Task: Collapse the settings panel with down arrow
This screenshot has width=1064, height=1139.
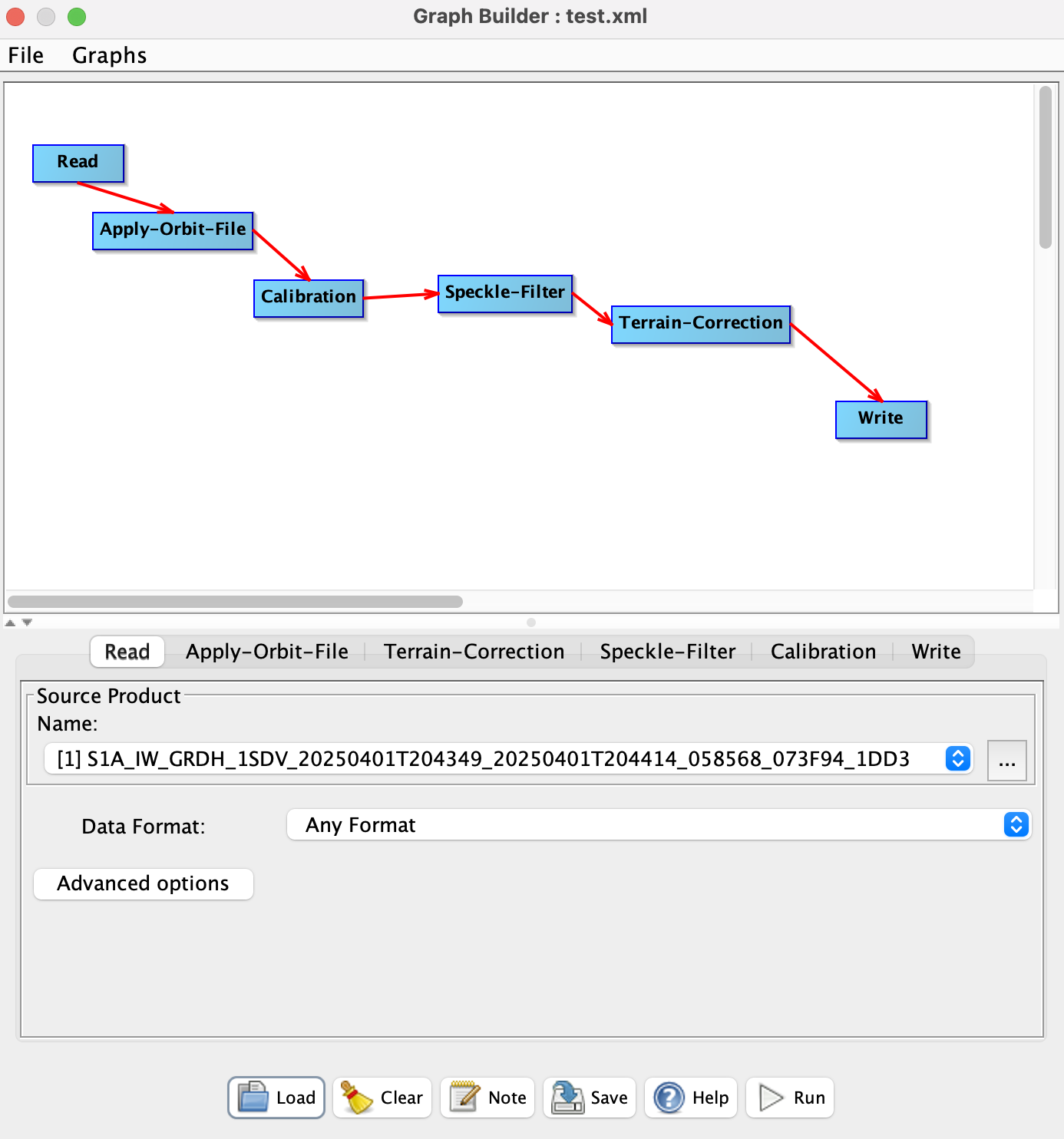Action: [x=27, y=623]
